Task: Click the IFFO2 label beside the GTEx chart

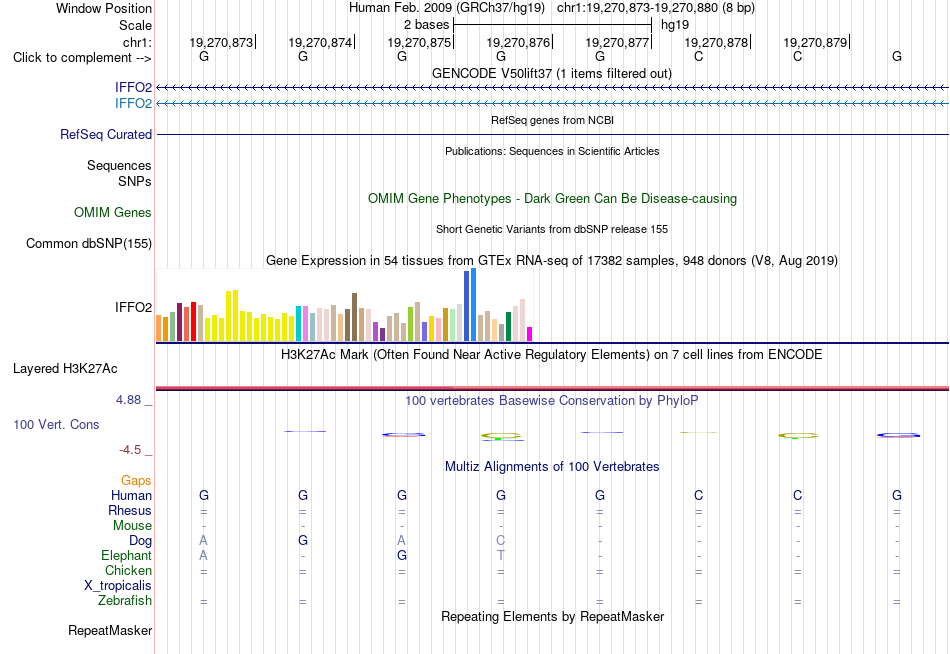Action: tap(133, 307)
